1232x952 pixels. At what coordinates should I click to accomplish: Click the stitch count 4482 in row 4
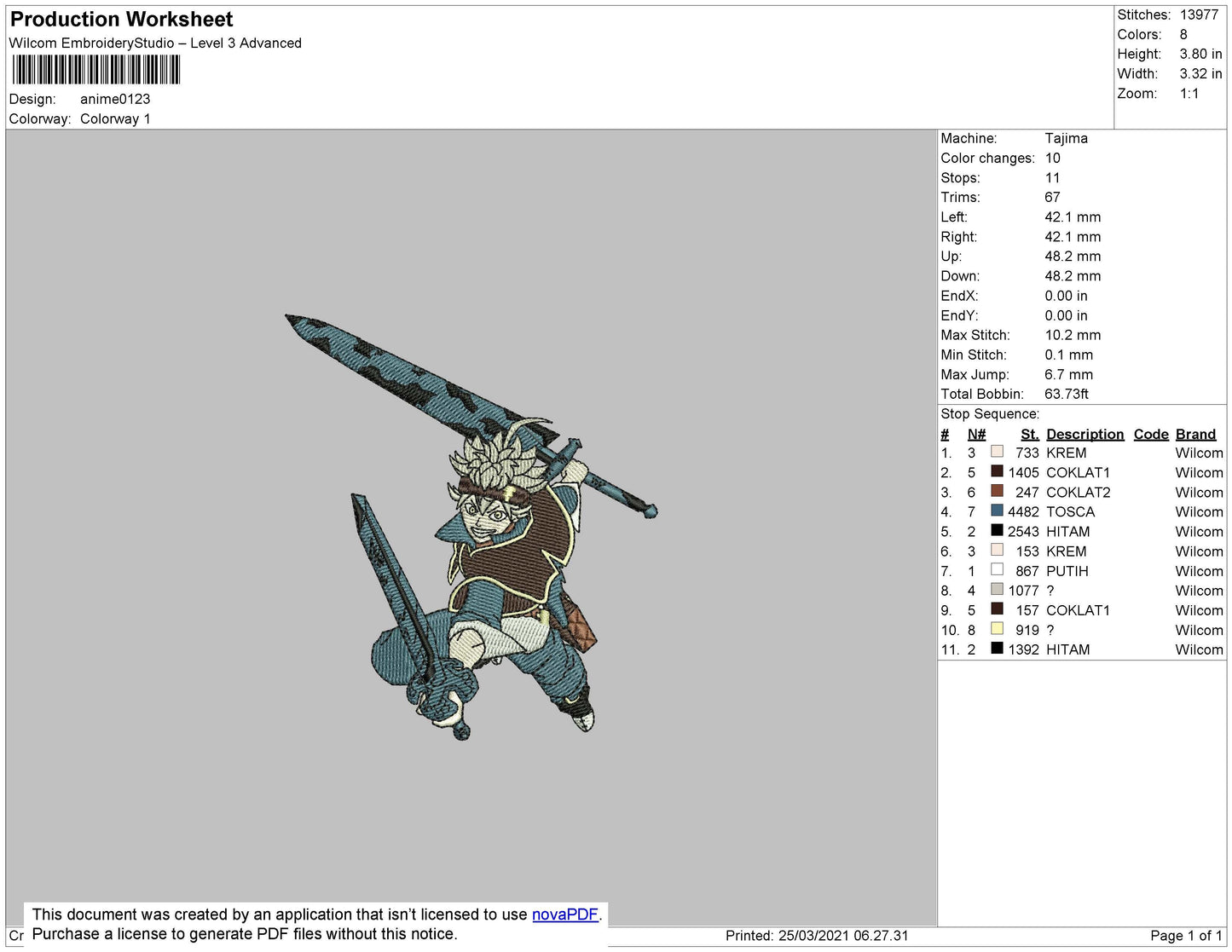coord(1023,511)
